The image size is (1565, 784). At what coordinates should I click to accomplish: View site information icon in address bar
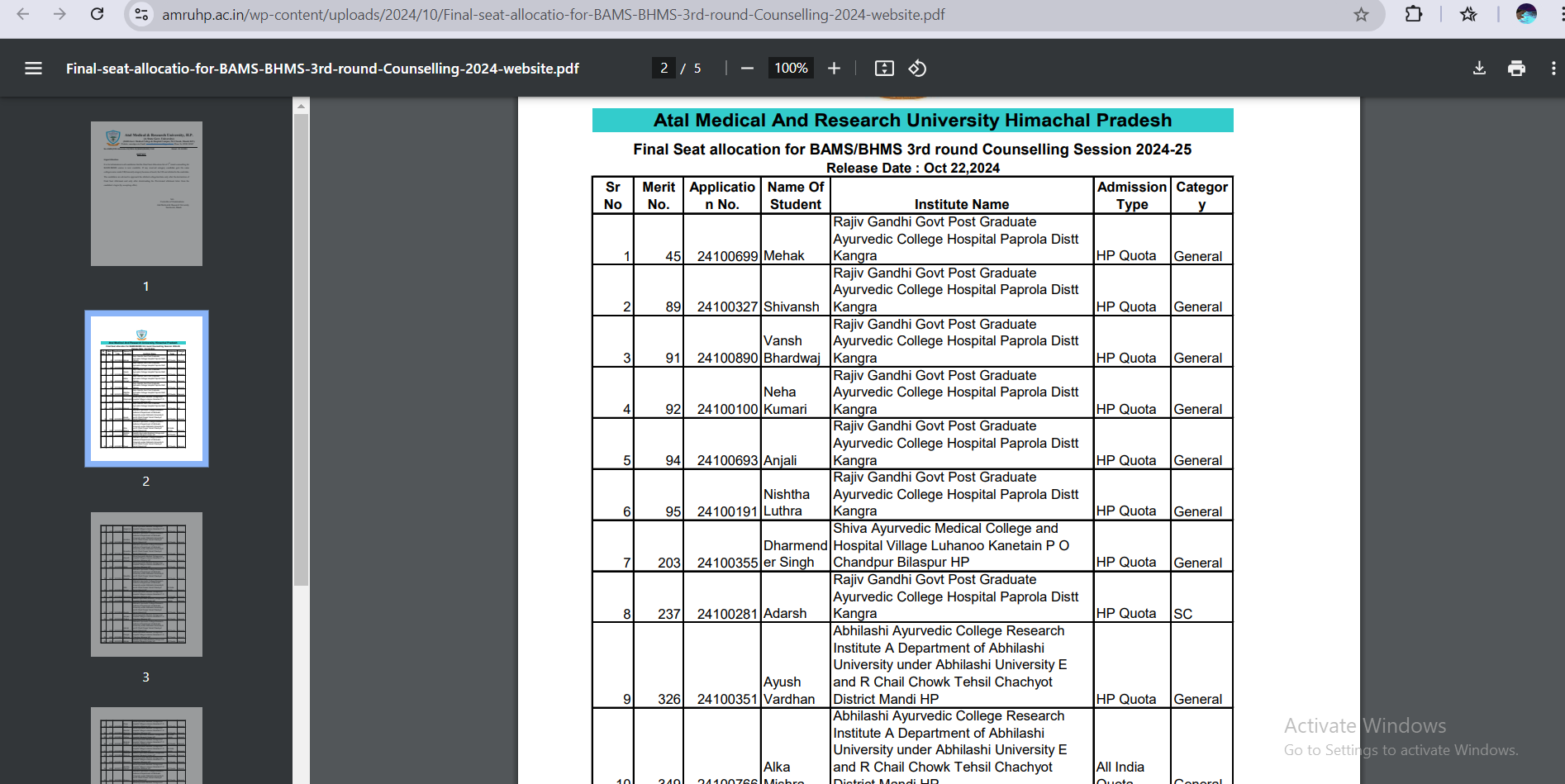tap(142, 14)
